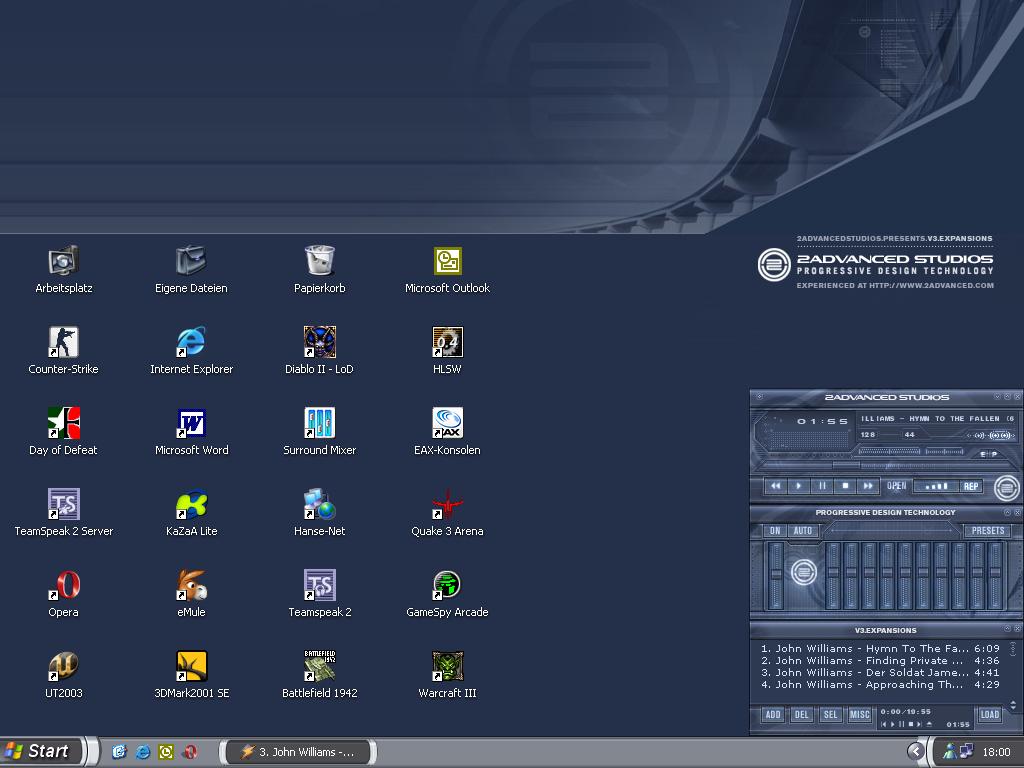The image size is (1024, 768).
Task: Click the network connection tray icon
Action: (x=967, y=752)
